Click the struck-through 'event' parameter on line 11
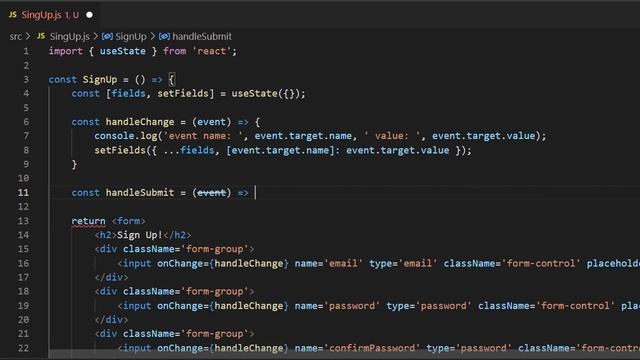 click(211, 193)
